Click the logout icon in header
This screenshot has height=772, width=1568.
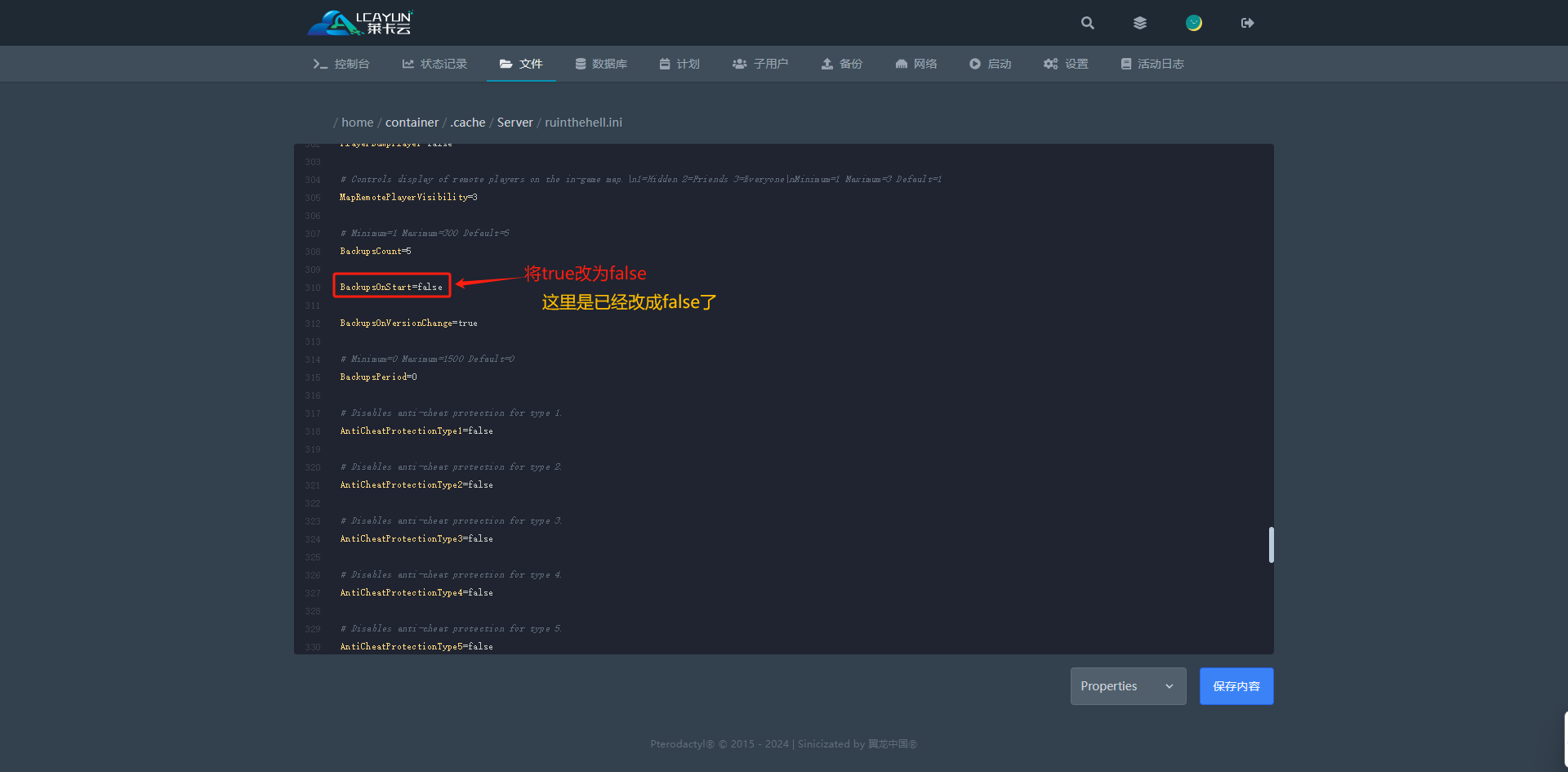click(1247, 23)
